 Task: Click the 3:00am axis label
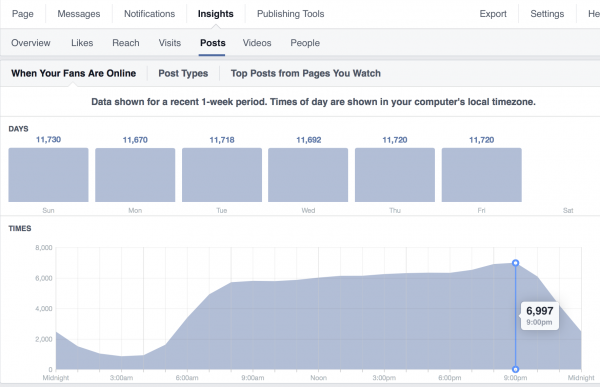pyautogui.click(x=121, y=378)
